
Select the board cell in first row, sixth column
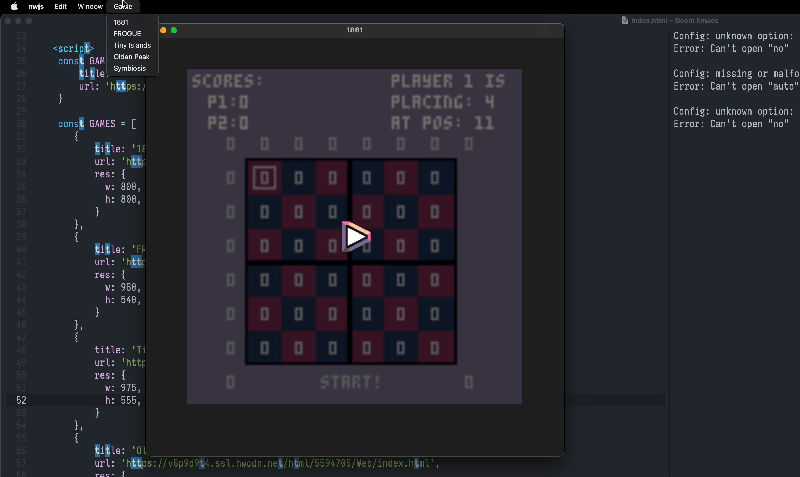pos(435,178)
